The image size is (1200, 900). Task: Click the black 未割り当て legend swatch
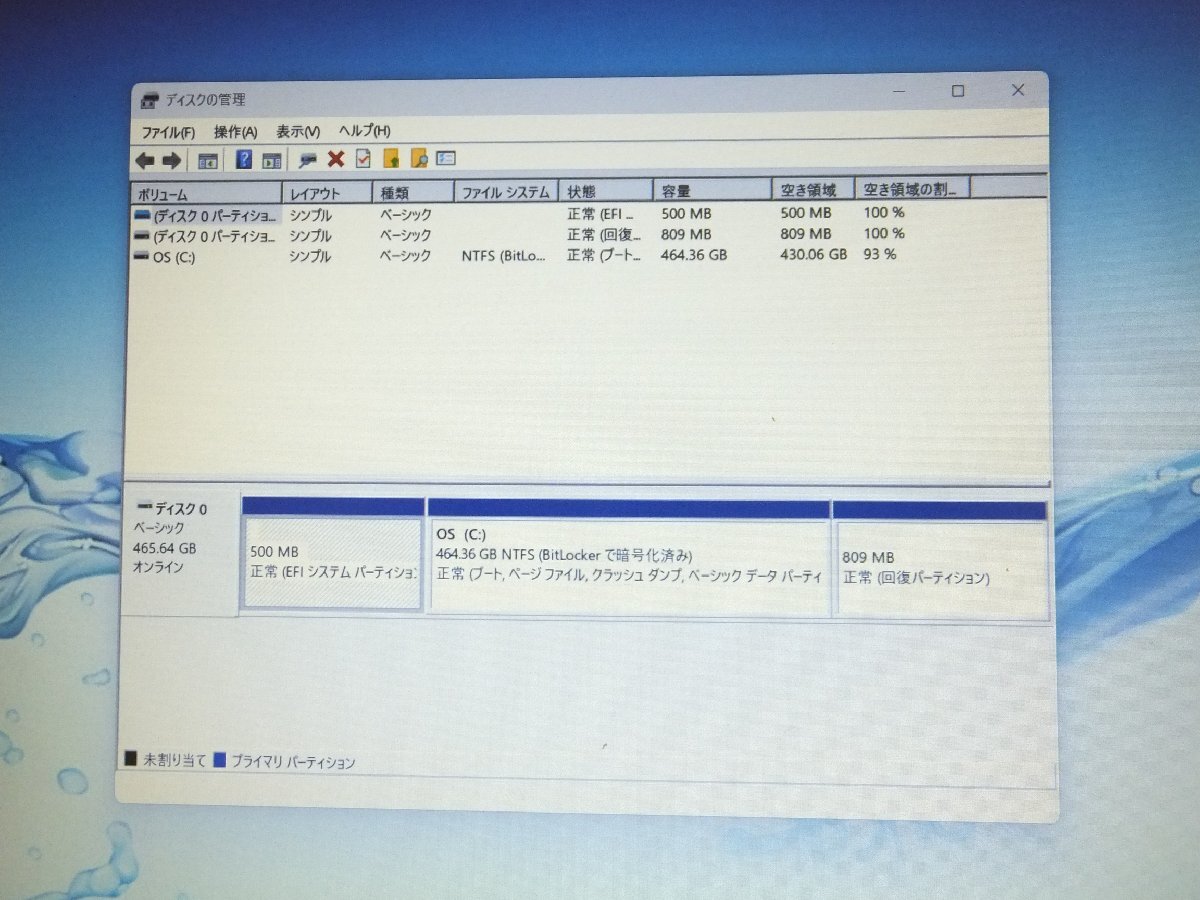(x=130, y=760)
